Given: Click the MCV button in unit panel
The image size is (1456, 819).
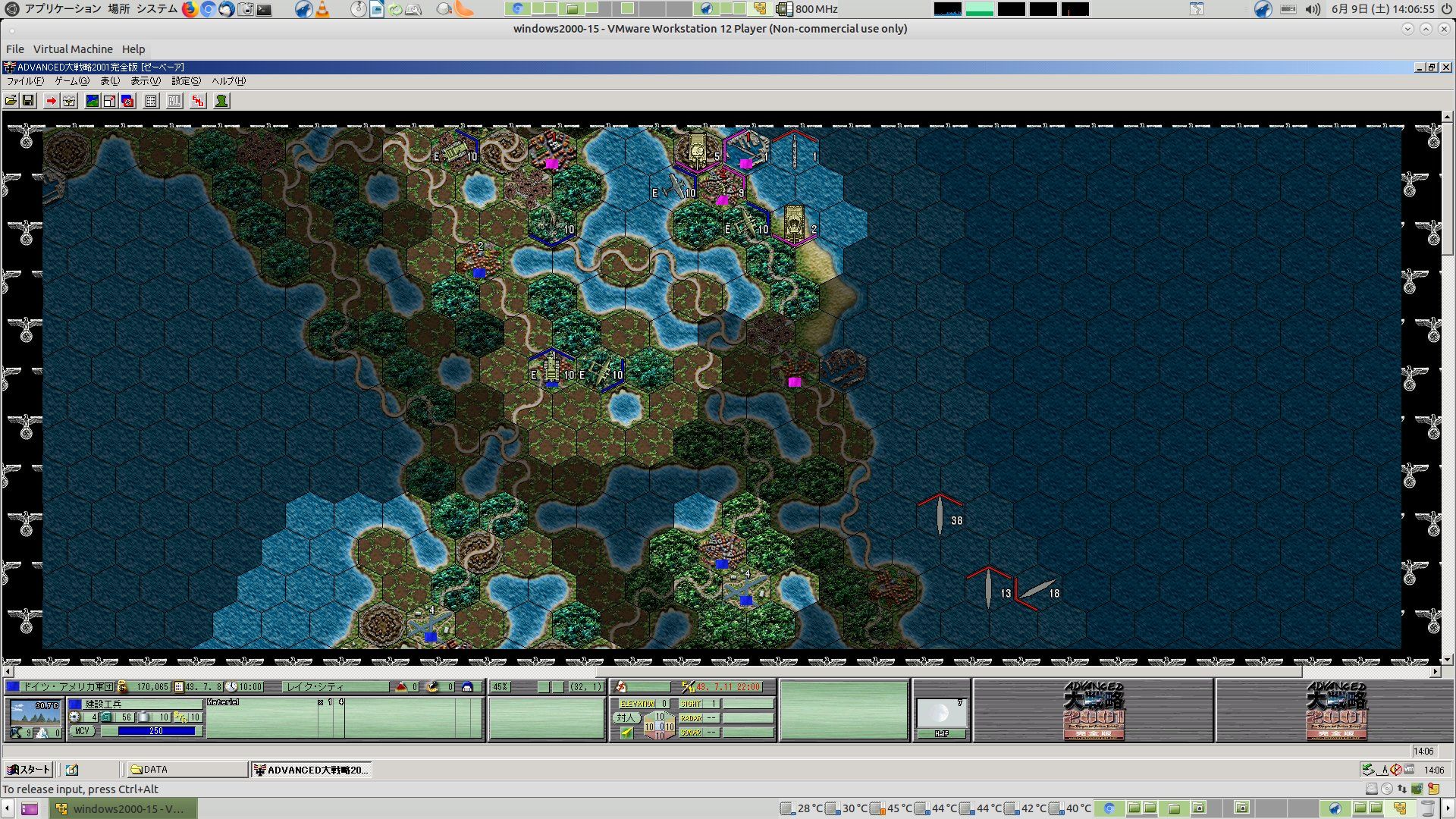Looking at the screenshot, I should (82, 731).
